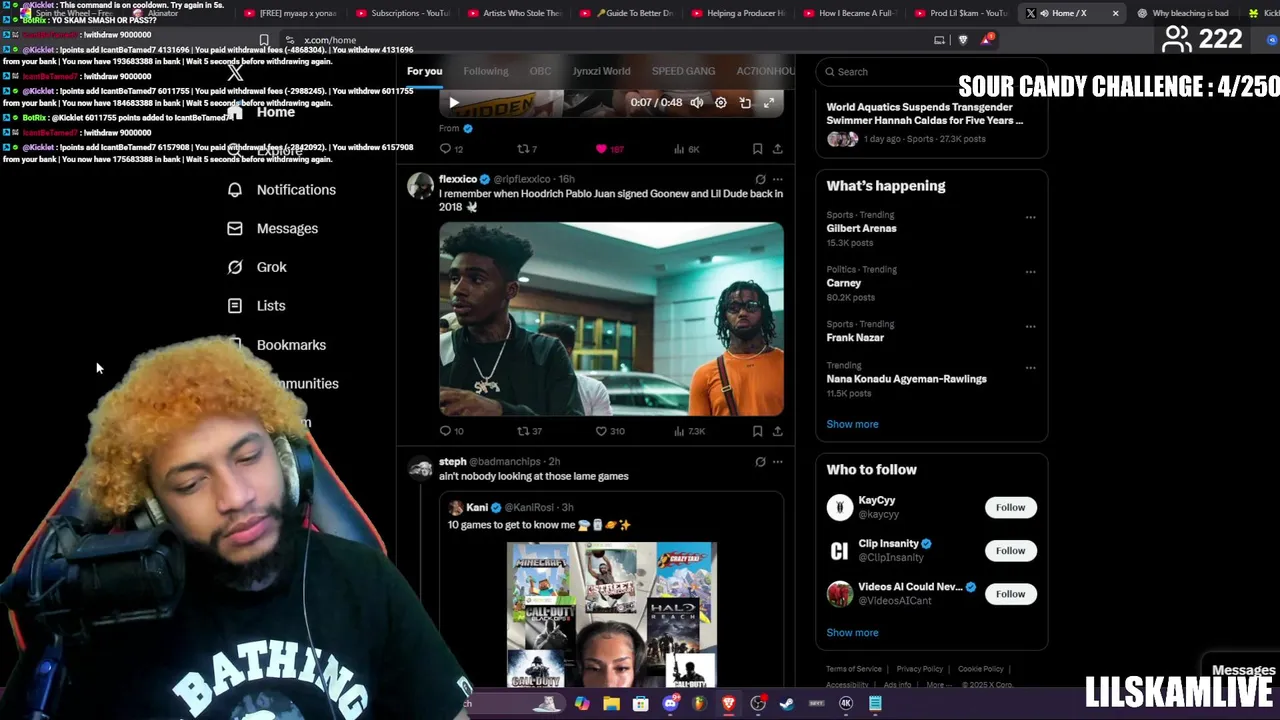Viewport: 1280px width, 720px height.
Task: Open the Jynxzi World tab
Action: coord(601,71)
